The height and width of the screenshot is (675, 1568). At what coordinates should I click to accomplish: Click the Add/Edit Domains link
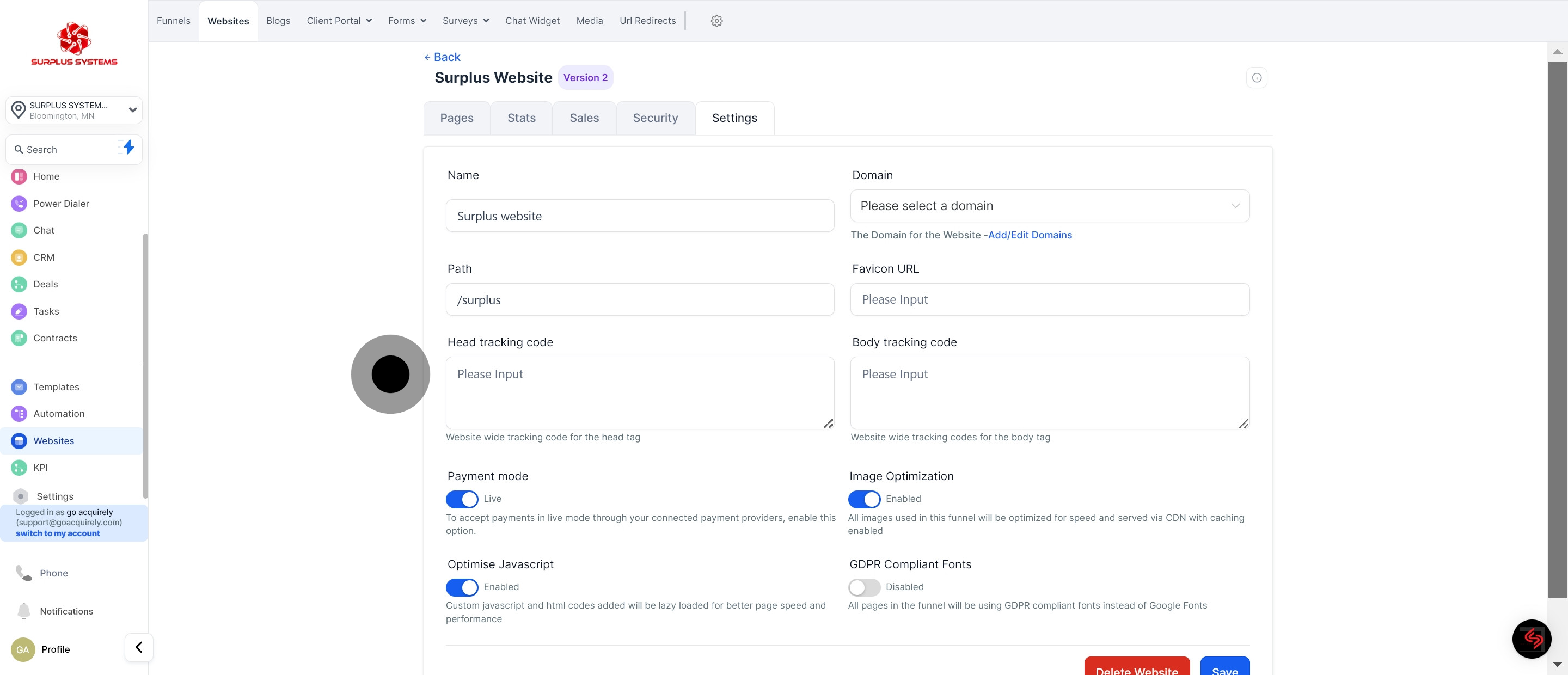click(x=1030, y=235)
